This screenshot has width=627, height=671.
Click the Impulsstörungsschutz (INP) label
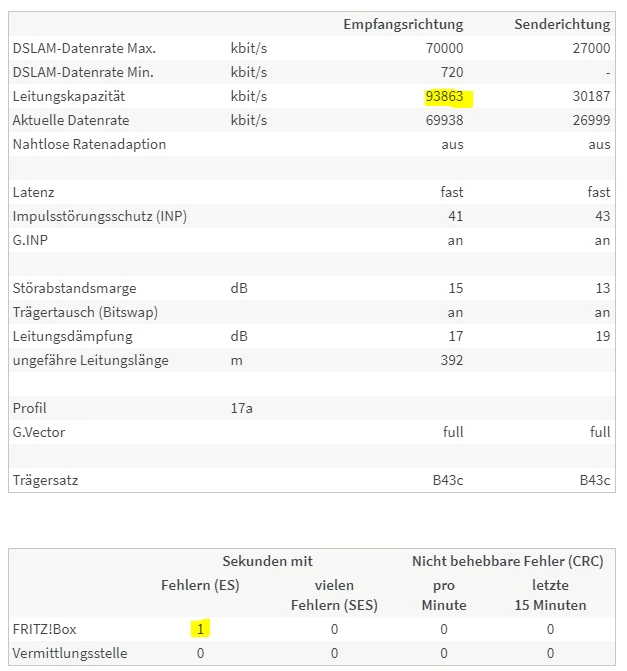[100, 216]
